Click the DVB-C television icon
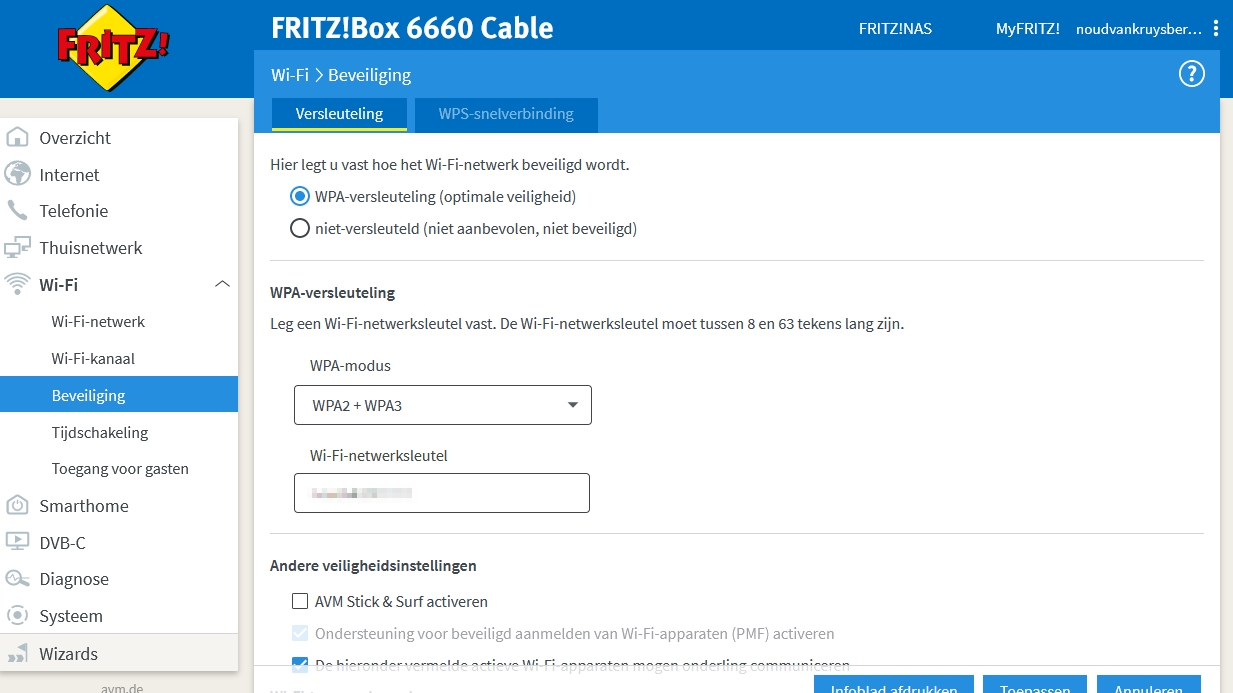The width and height of the screenshot is (1233, 693). [x=17, y=542]
